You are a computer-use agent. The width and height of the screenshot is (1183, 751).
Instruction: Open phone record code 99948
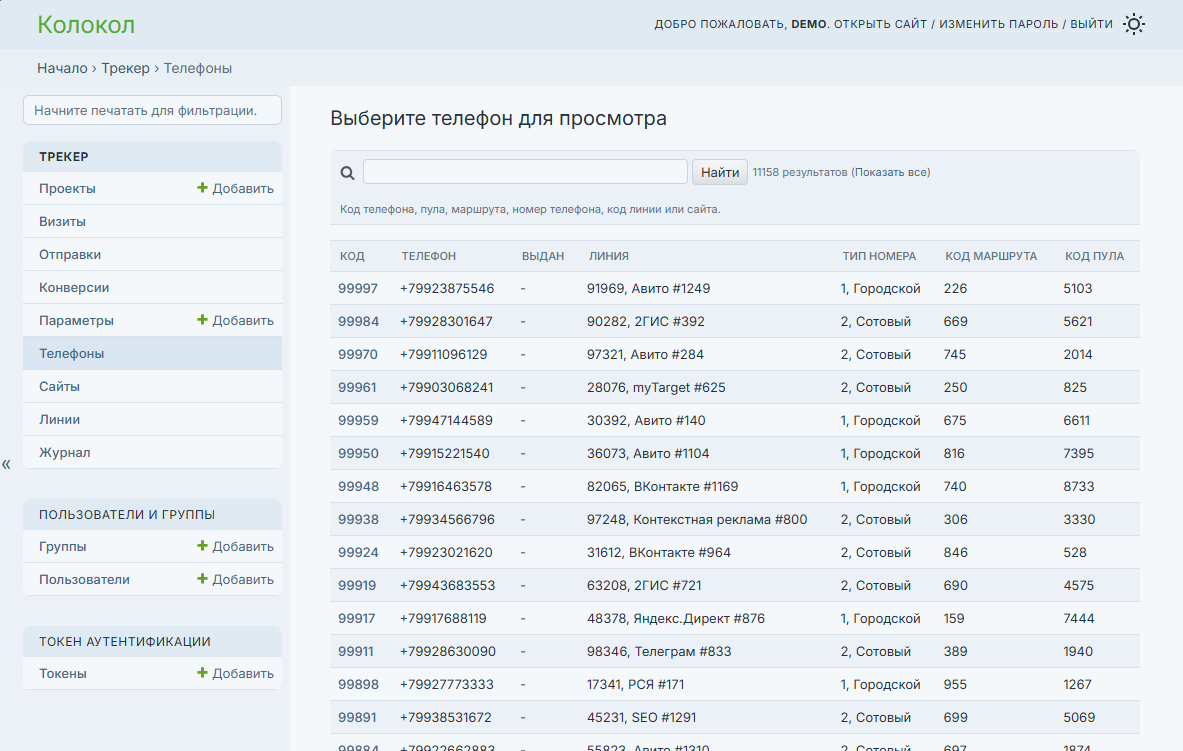tap(358, 487)
